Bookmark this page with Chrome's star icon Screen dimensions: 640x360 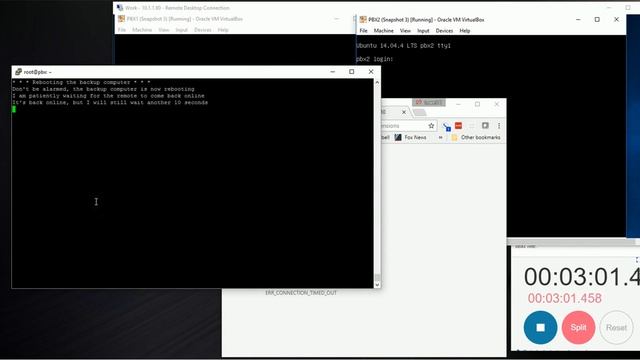tap(431, 126)
